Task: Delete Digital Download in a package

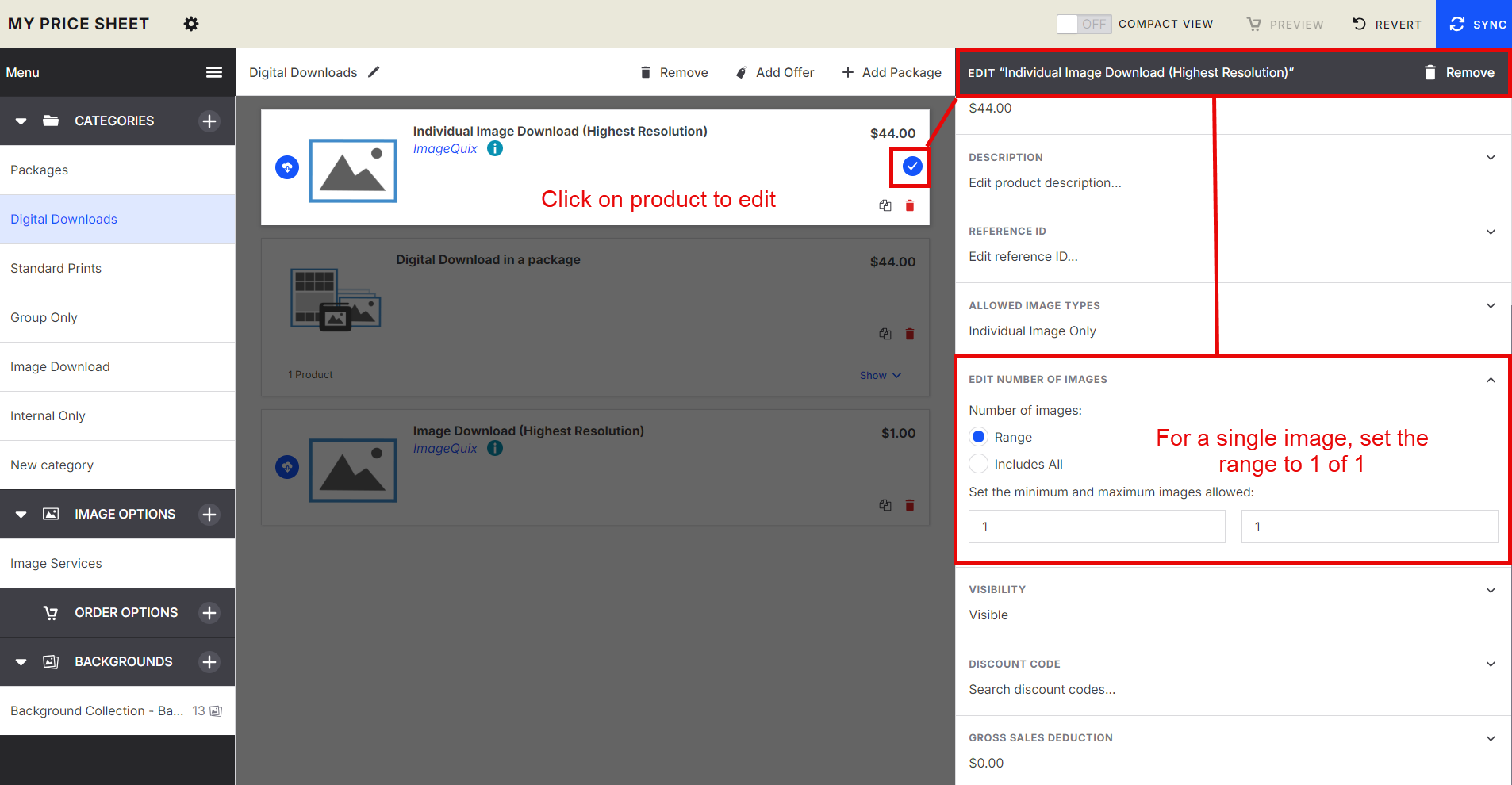Action: (x=910, y=334)
